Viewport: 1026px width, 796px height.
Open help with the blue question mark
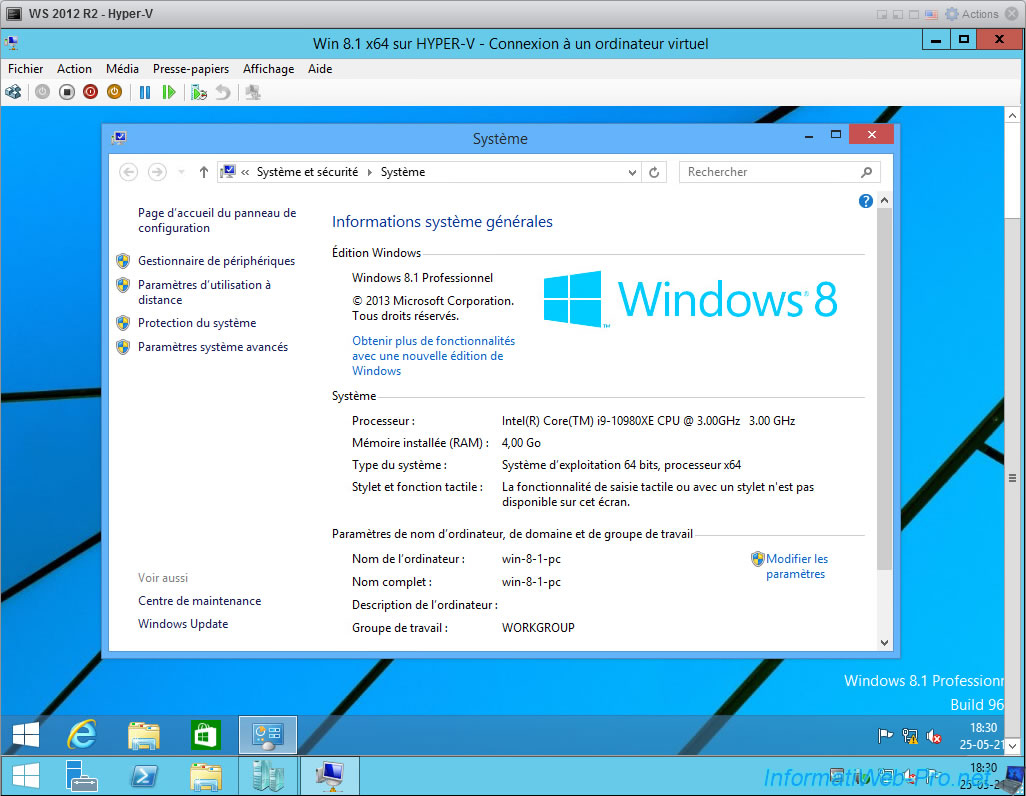(866, 201)
